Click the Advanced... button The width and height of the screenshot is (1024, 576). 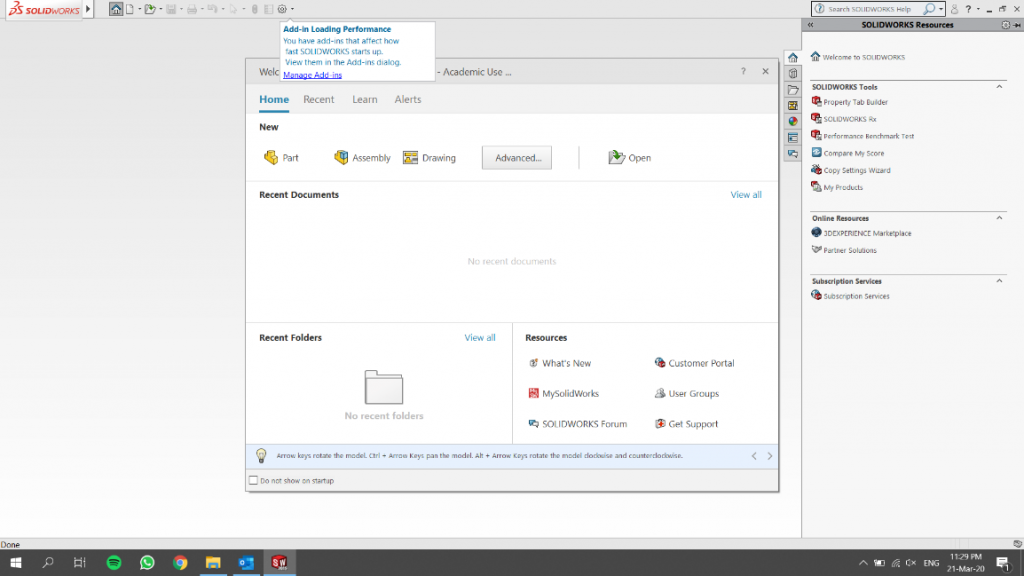click(x=517, y=157)
